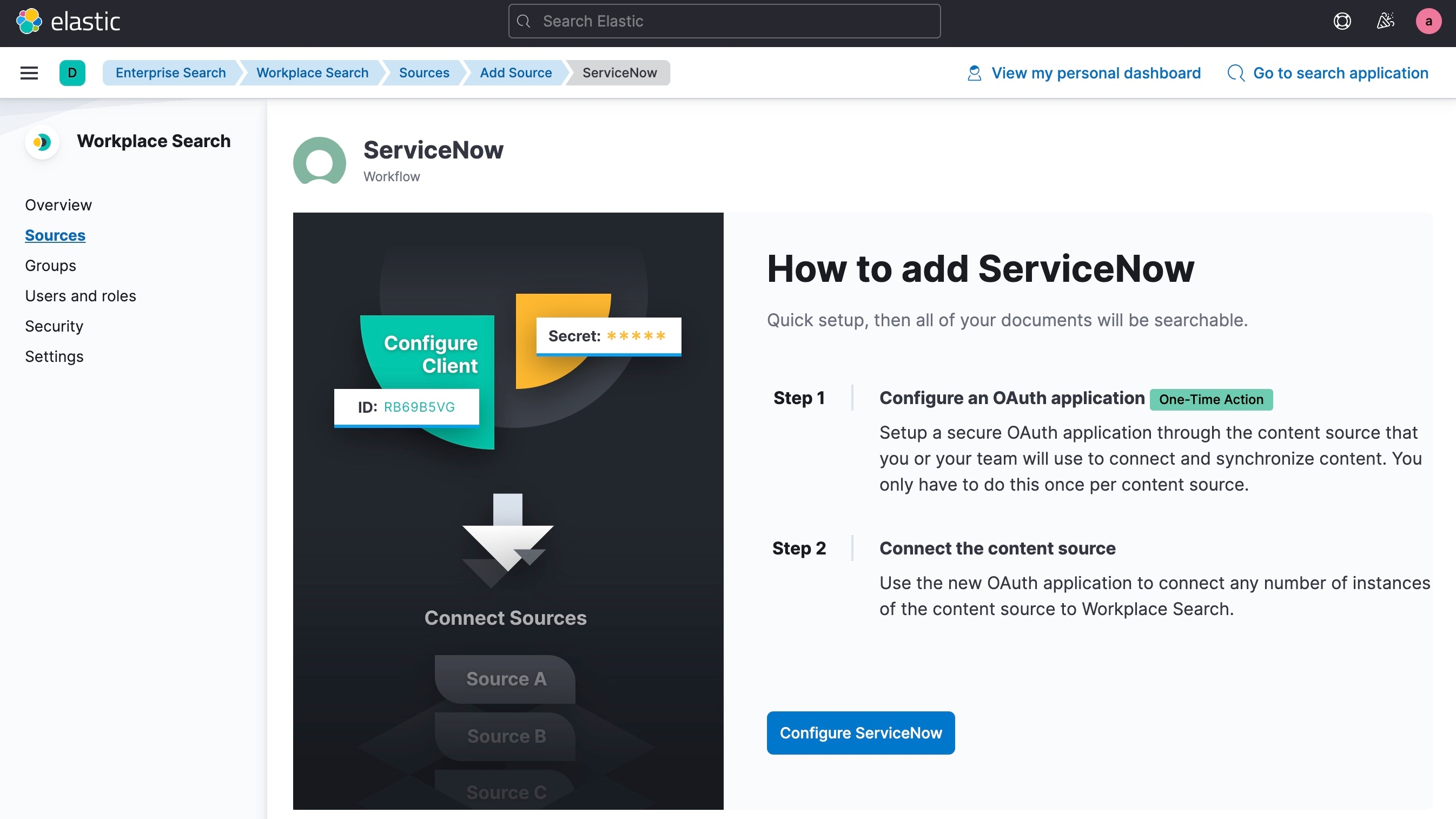Screen dimensions: 1456x819
Task: Click the Configure ServiceNow button
Action: [x=861, y=733]
